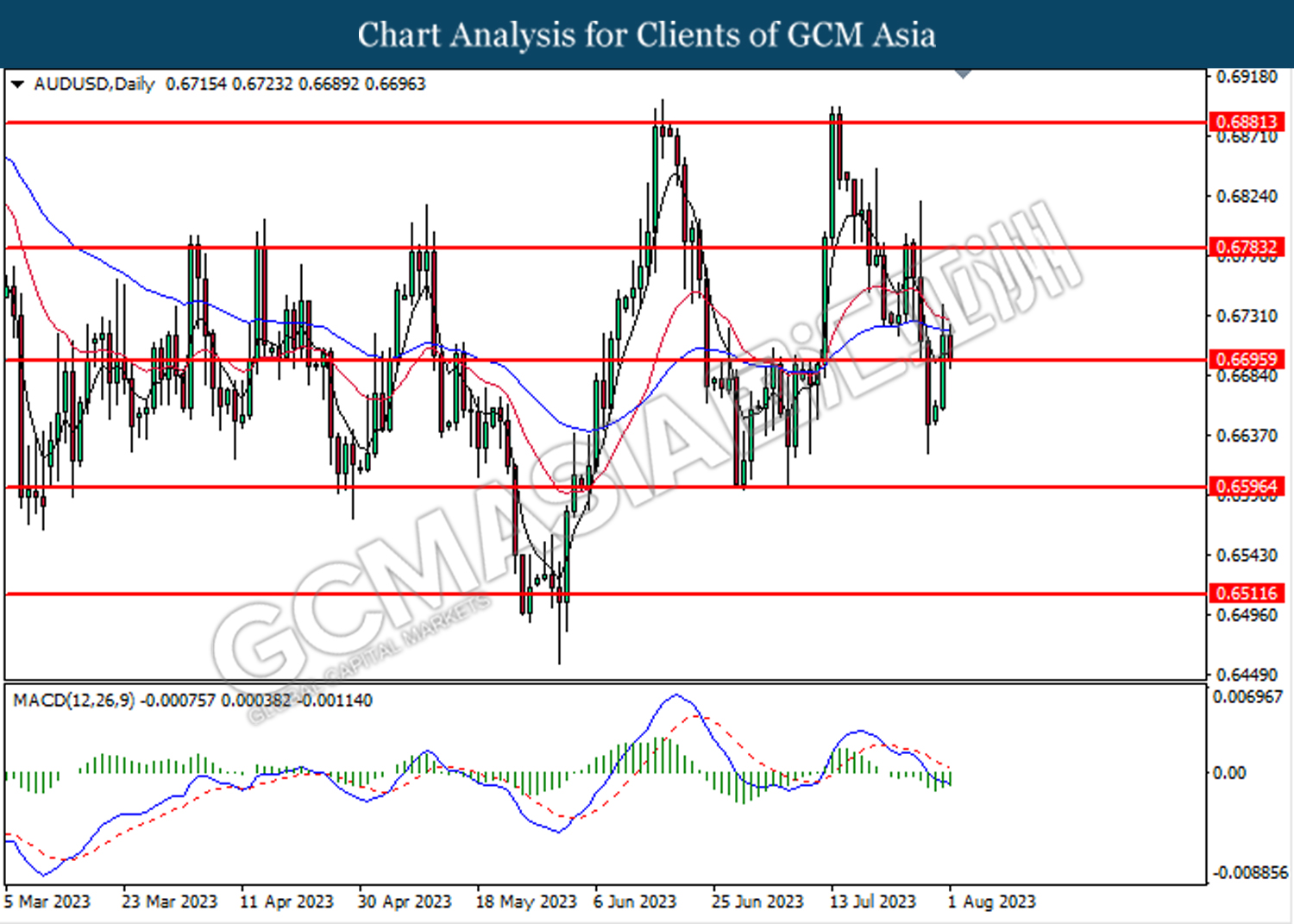Click the OHLC values 0.67154 0.67232 0.66892 0.66963

tap(296, 84)
